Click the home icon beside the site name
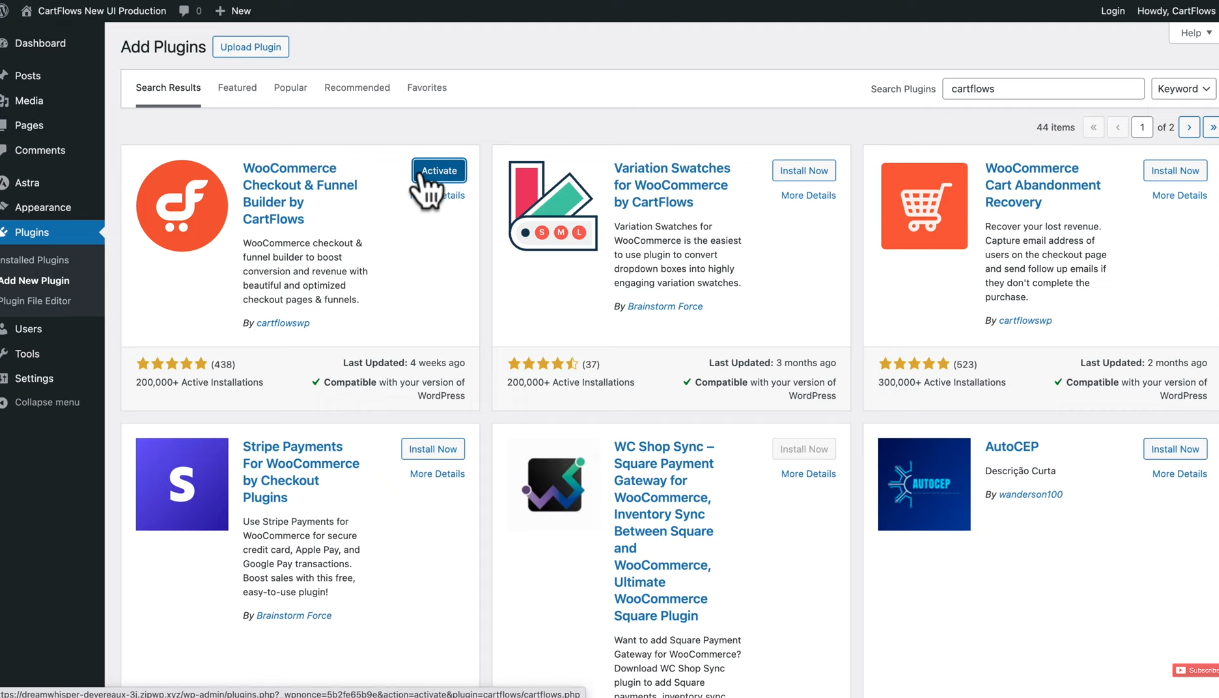Image resolution: width=1219 pixels, height=698 pixels. (26, 11)
